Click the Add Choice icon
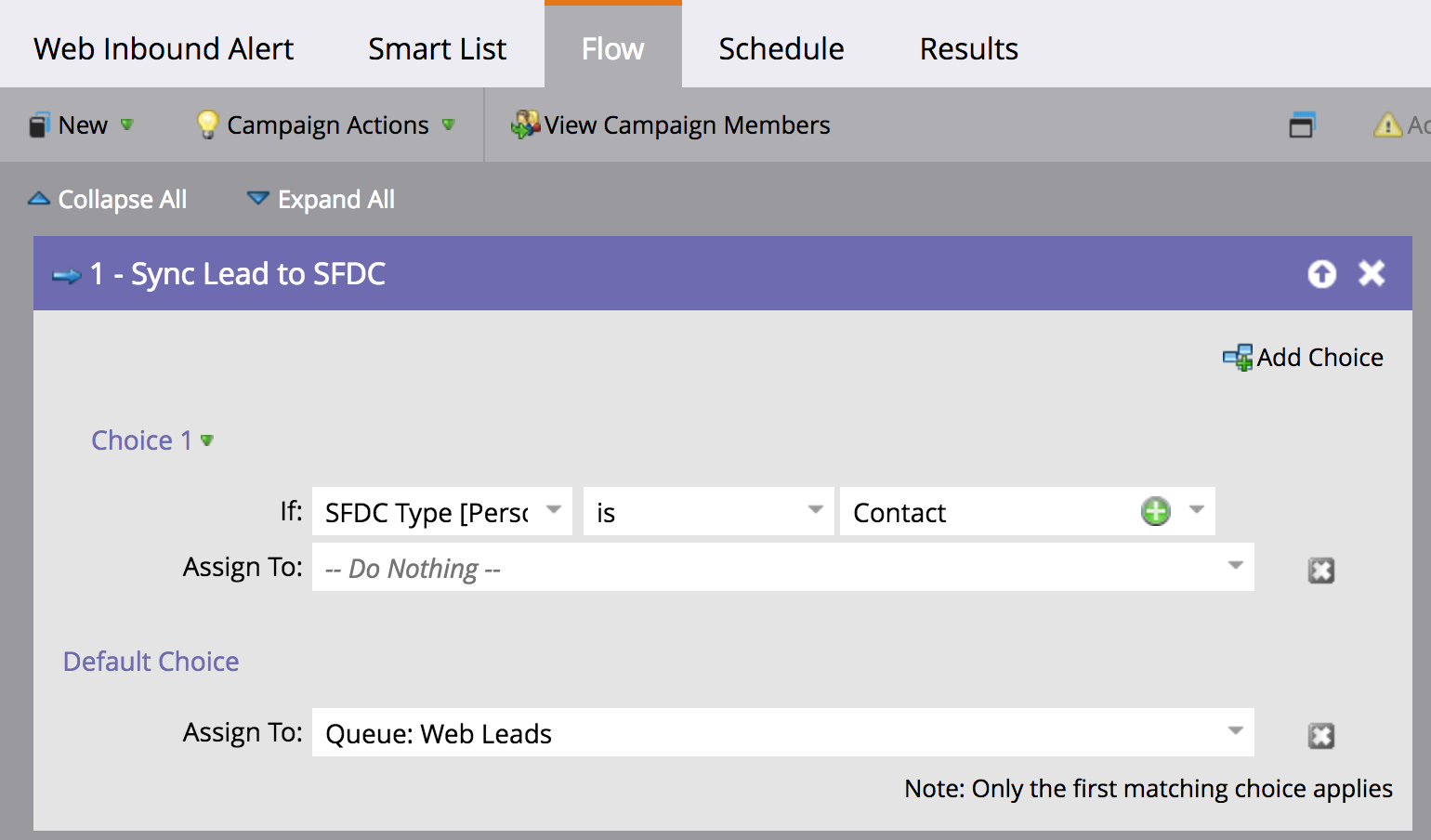Viewport: 1431px width, 840px height. point(1237,358)
